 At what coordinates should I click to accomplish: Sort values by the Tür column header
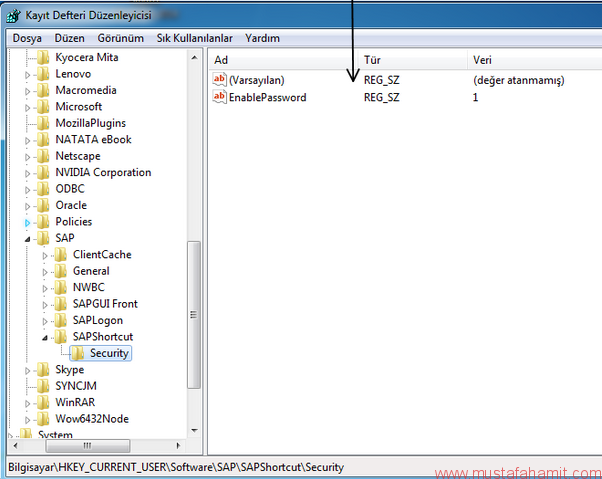(413, 60)
